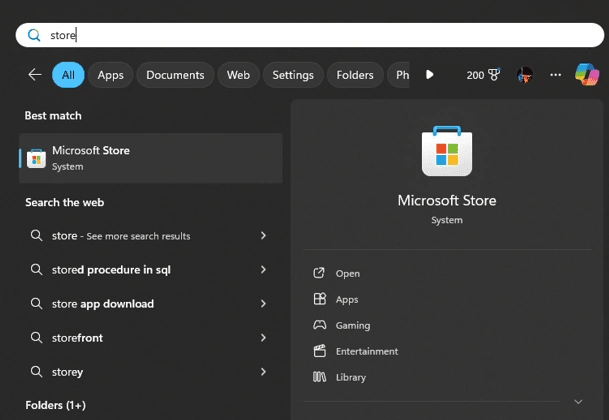Viewport: 609px width, 420px height.
Task: Open the Entertainment section of Microsoft Store
Action: [367, 351]
